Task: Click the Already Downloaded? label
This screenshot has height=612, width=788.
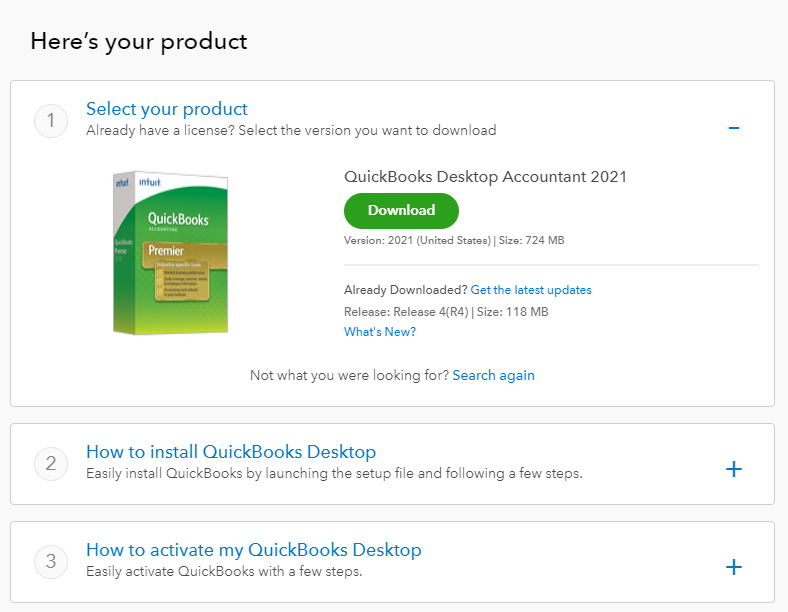Action: click(x=406, y=290)
